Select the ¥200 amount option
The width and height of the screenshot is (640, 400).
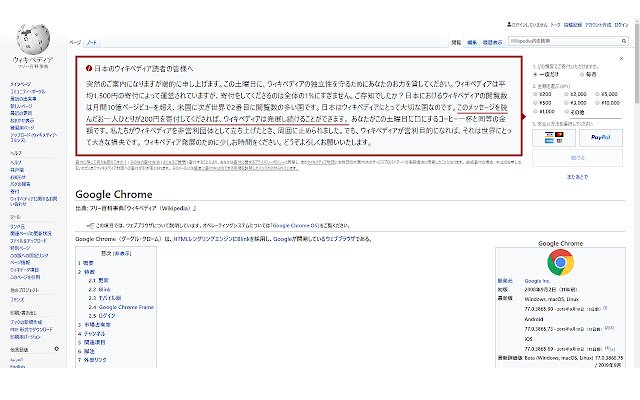click(x=535, y=94)
